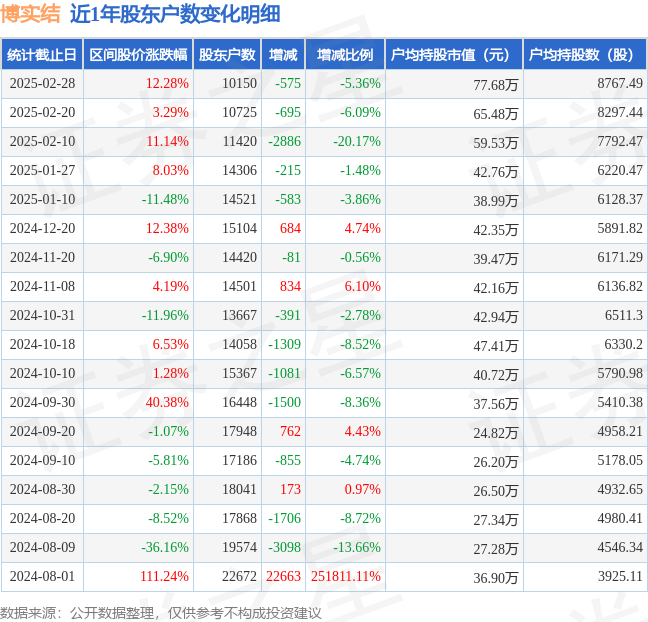Select the price change value -11.96%
This screenshot has height=622, width=648.
[x=165, y=315]
